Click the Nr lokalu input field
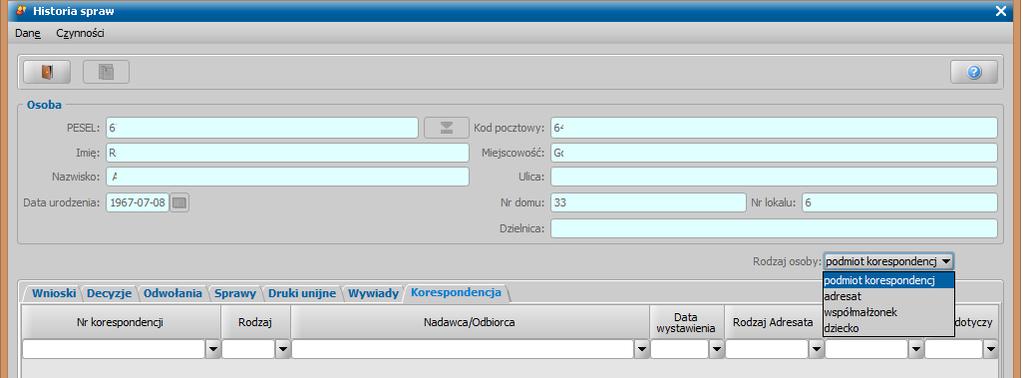 coord(900,203)
